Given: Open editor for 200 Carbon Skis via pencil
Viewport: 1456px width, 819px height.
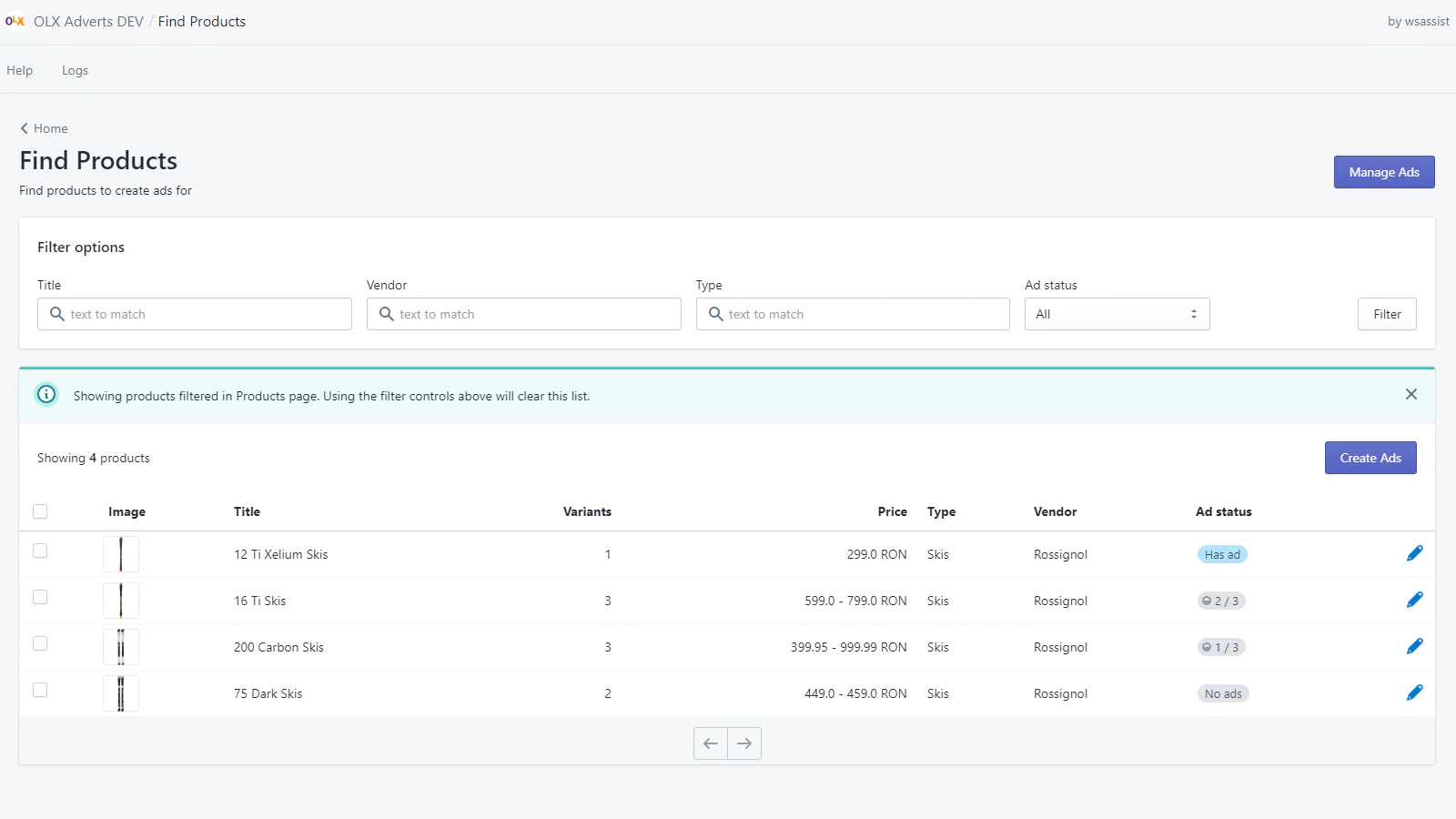Looking at the screenshot, I should tap(1414, 646).
